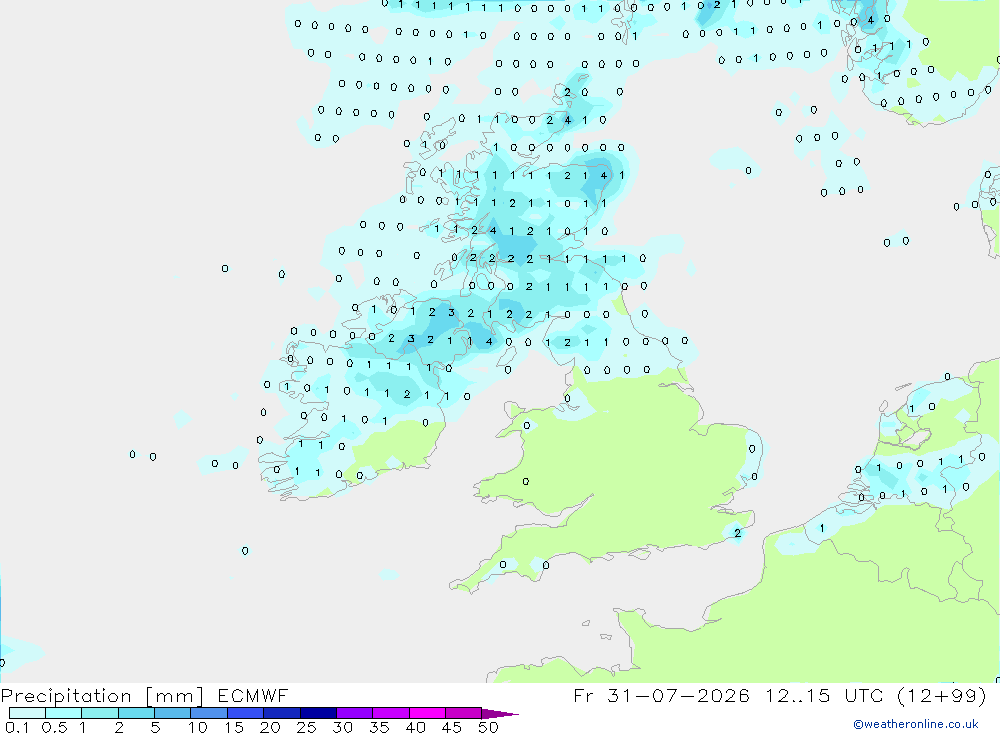Click the 45–50 legend swatch
The width and height of the screenshot is (1000, 733).
pos(463,713)
